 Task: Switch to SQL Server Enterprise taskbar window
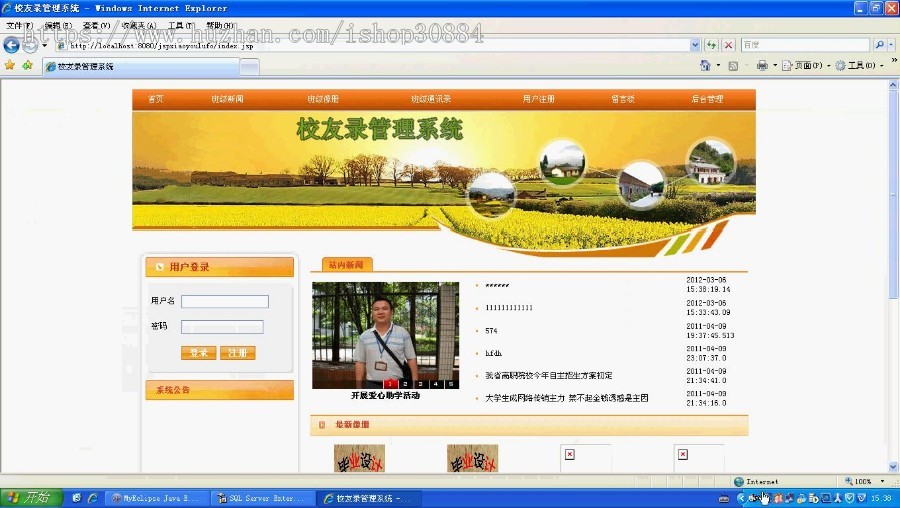coord(262,498)
